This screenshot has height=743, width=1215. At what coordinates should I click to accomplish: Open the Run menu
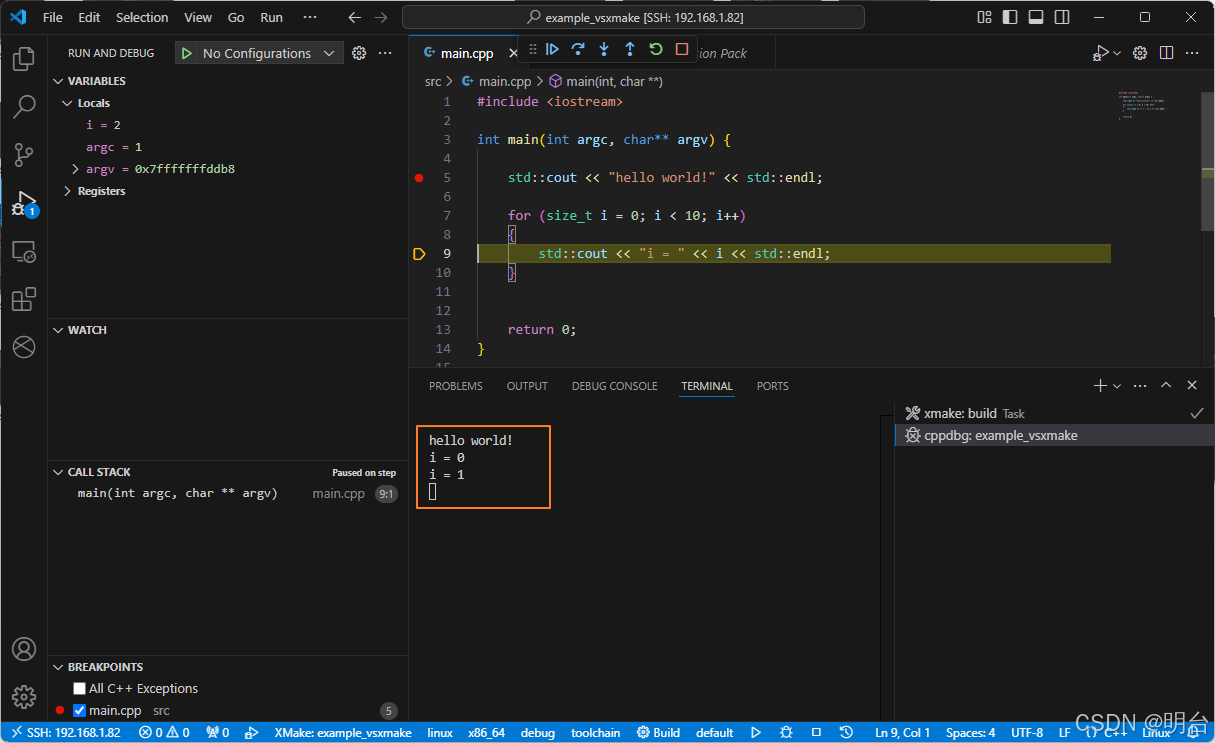(271, 17)
